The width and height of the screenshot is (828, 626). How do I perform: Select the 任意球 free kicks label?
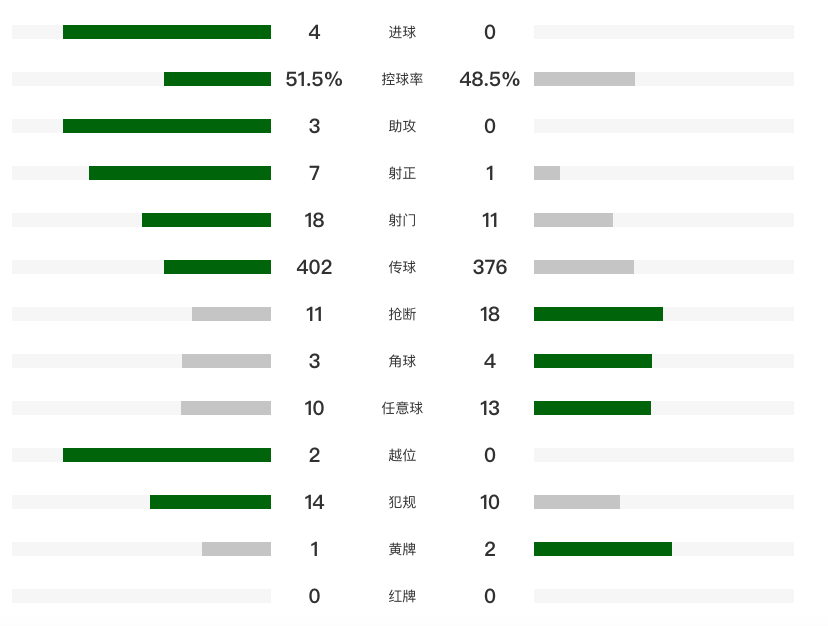tap(402, 408)
